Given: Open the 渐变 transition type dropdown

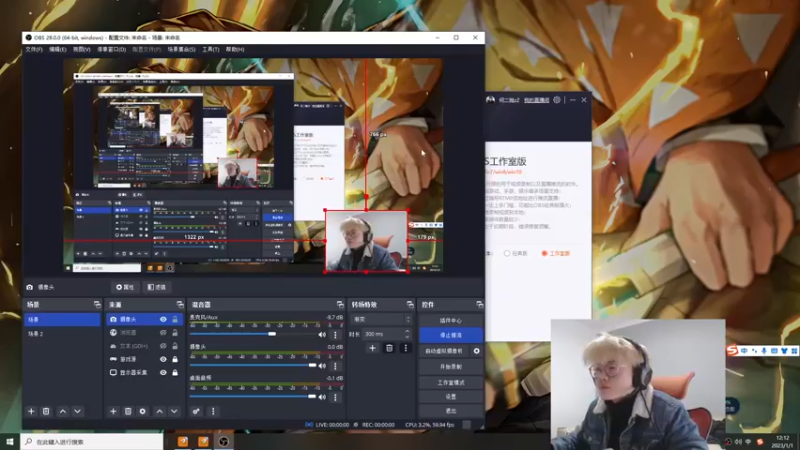Looking at the screenshot, I should pyautogui.click(x=381, y=319).
